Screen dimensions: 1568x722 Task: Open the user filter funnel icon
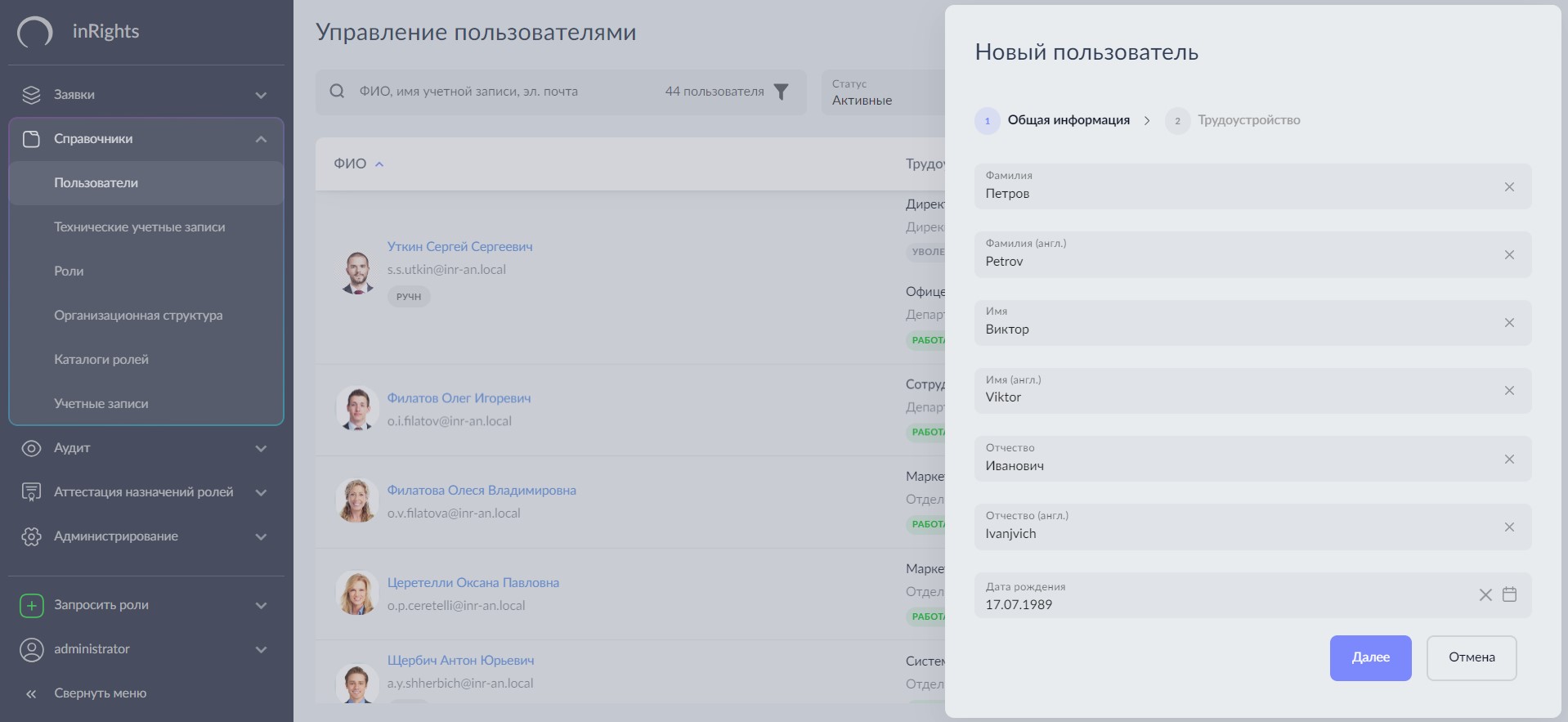coord(782,92)
